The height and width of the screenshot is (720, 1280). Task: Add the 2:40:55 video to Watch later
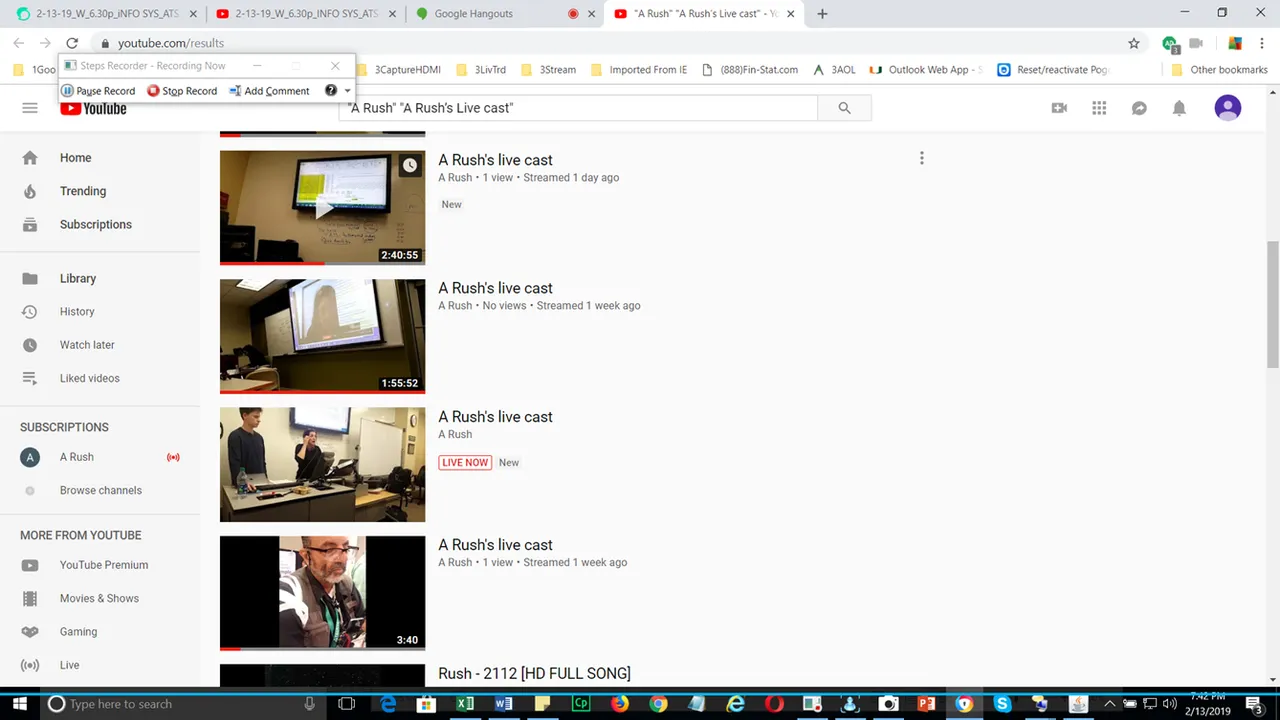(410, 165)
